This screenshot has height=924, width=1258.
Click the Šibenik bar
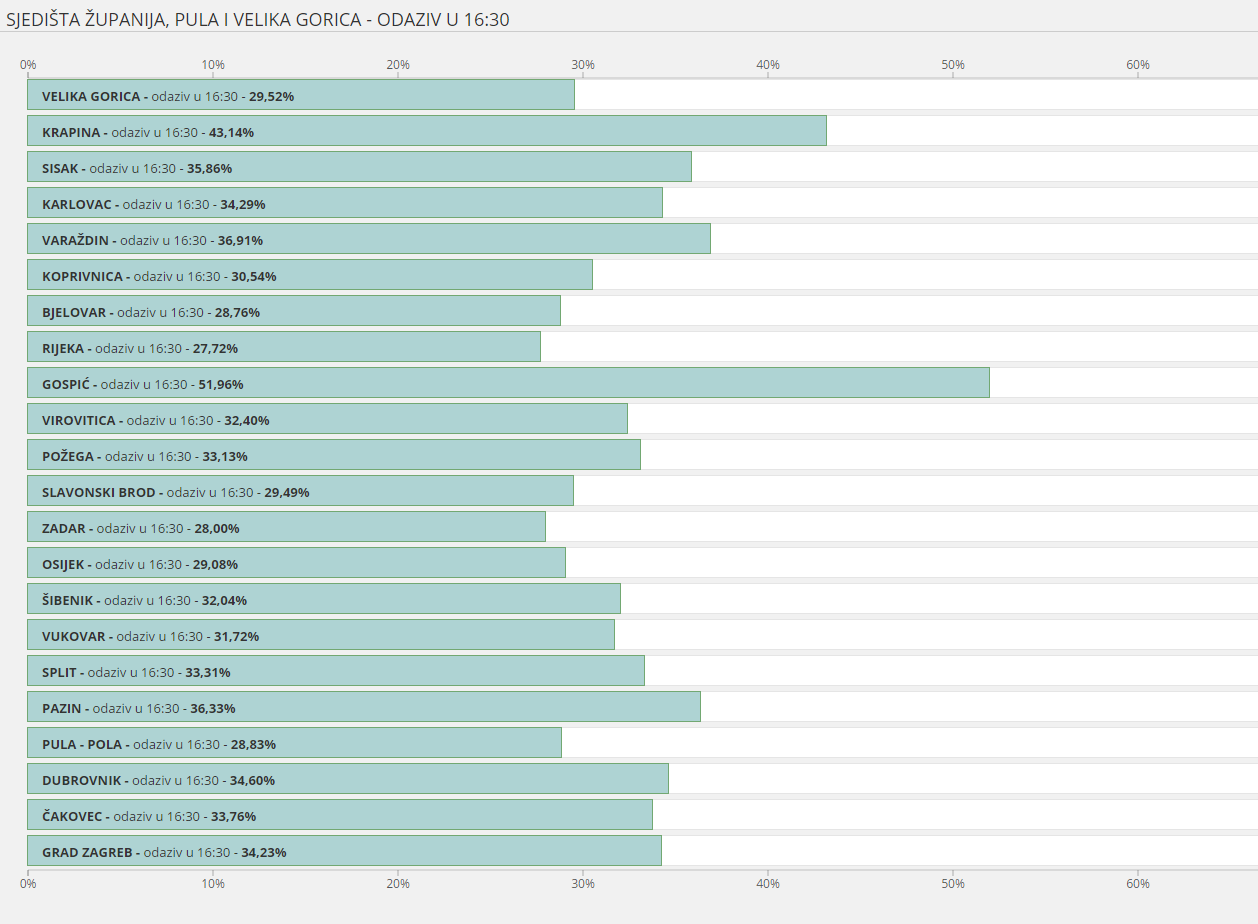324,599
